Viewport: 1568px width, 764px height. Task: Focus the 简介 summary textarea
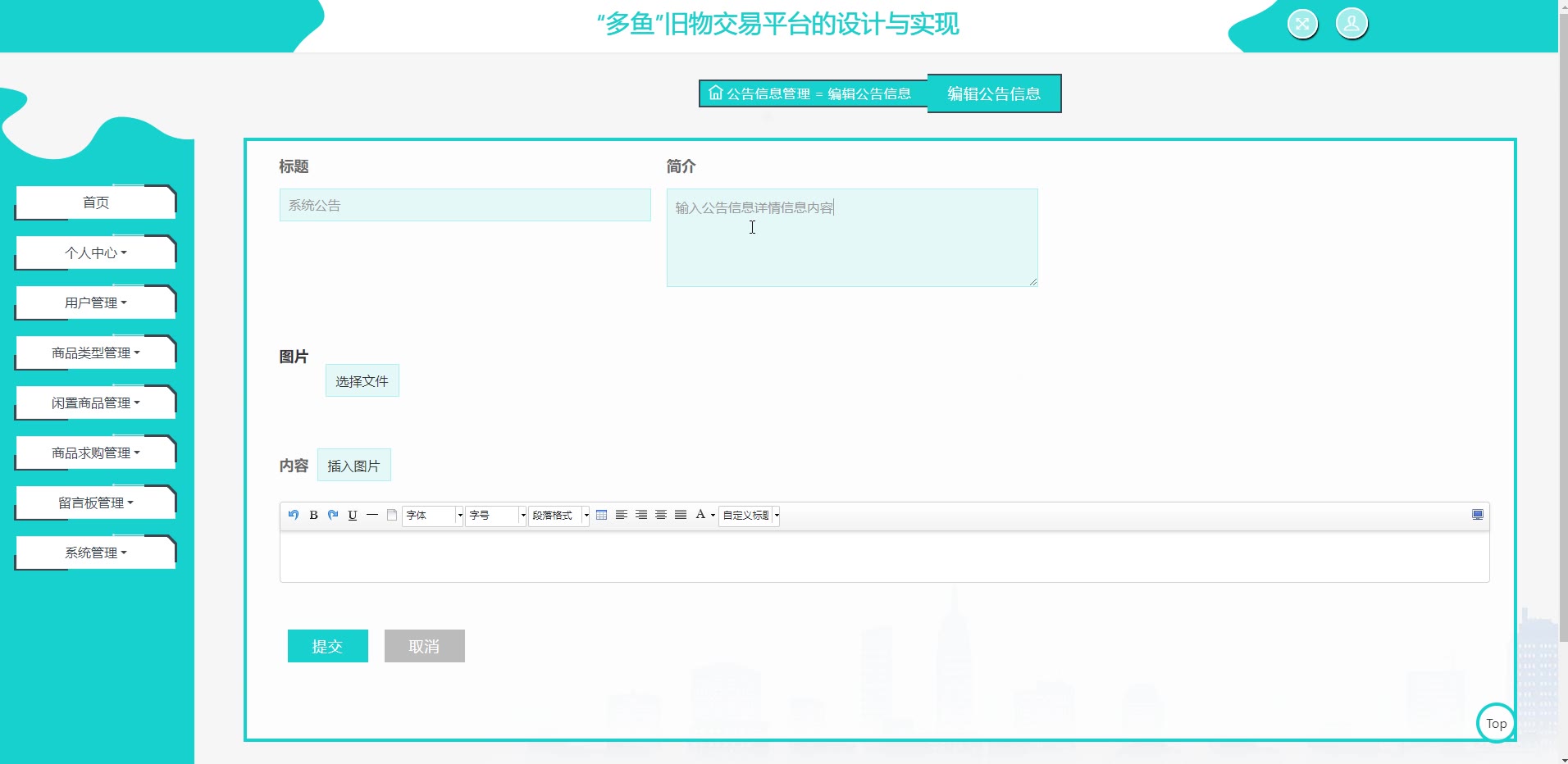[852, 238]
